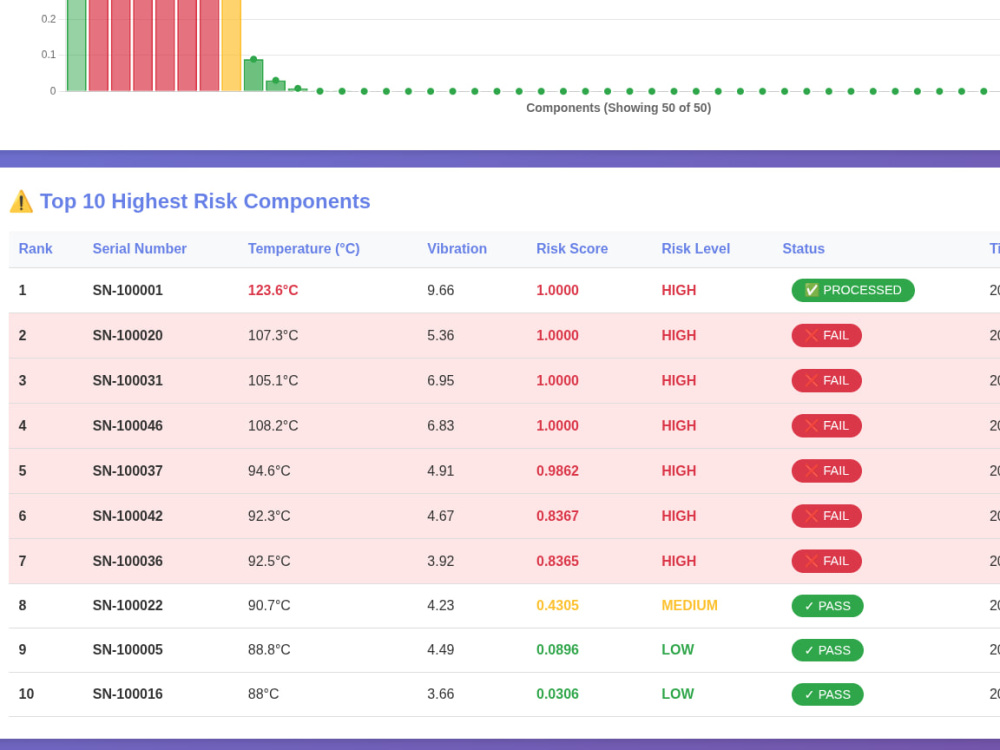The image size is (1000, 750).
Task: Select serial number SN-100005
Action: 128,650
